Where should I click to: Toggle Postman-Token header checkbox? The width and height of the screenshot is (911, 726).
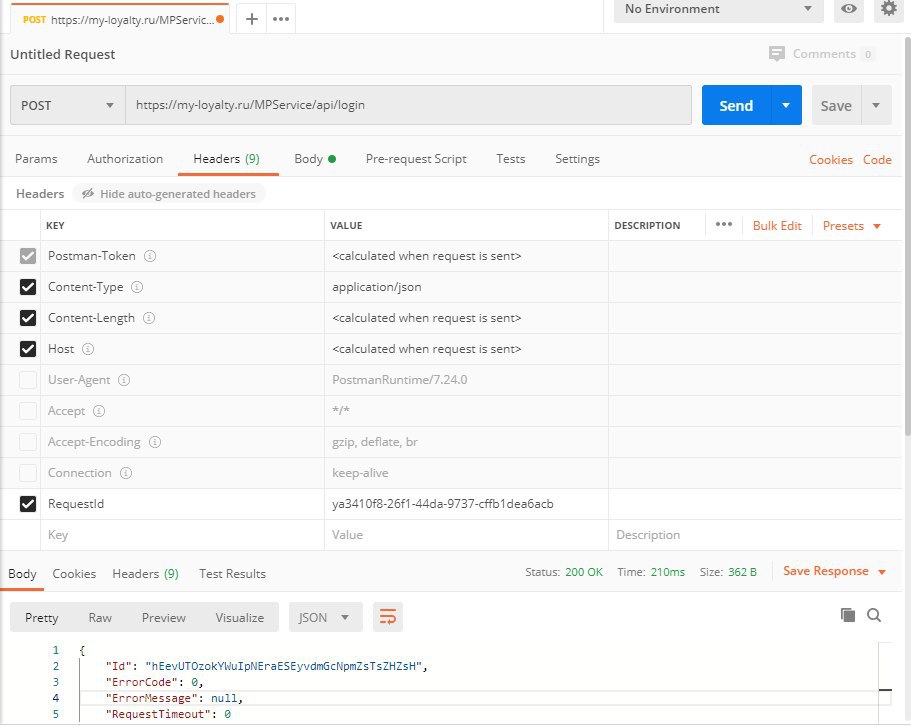(x=28, y=256)
